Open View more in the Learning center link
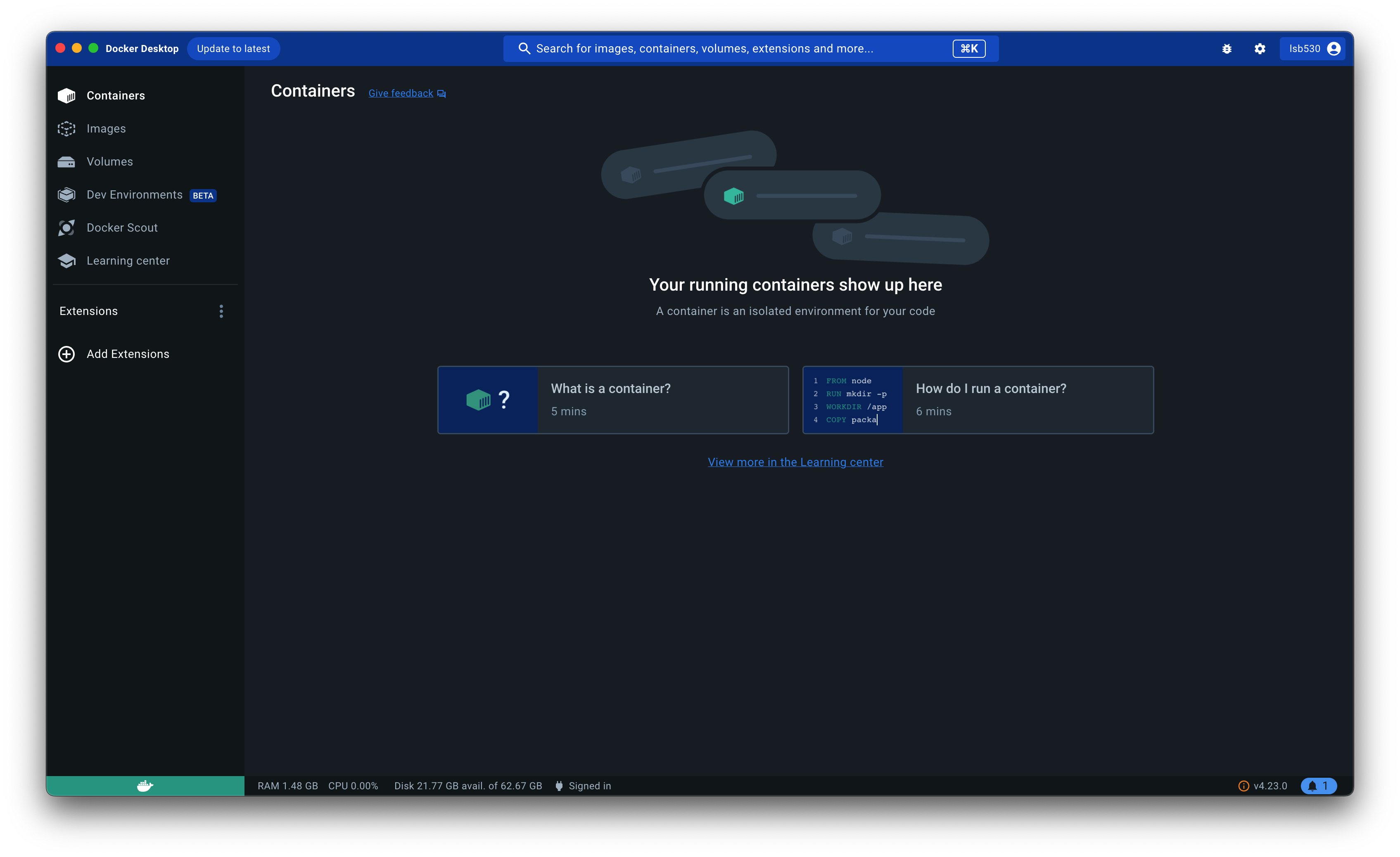The image size is (1400, 857). point(795,462)
